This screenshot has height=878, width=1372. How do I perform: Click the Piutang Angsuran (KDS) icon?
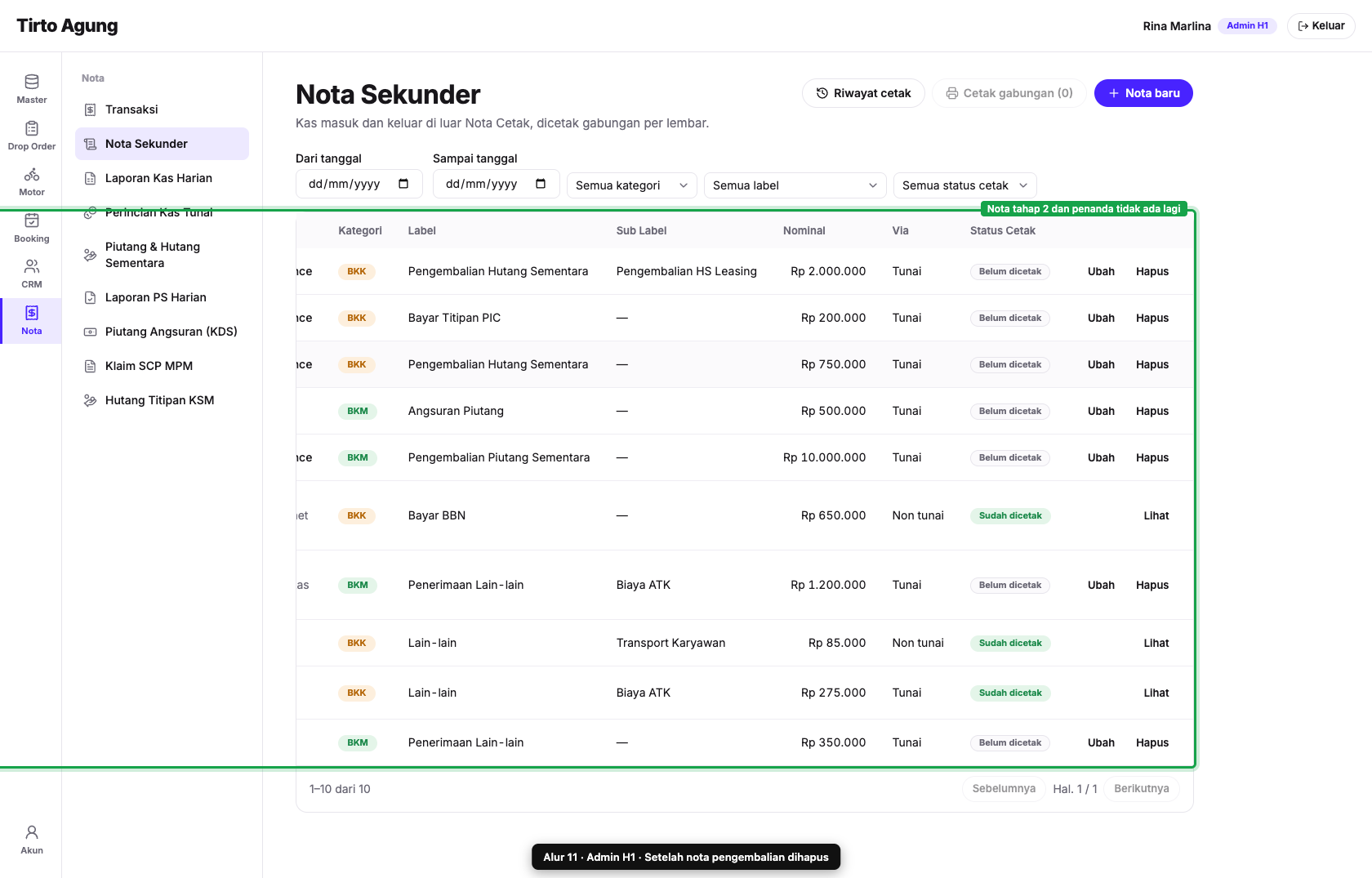click(91, 332)
